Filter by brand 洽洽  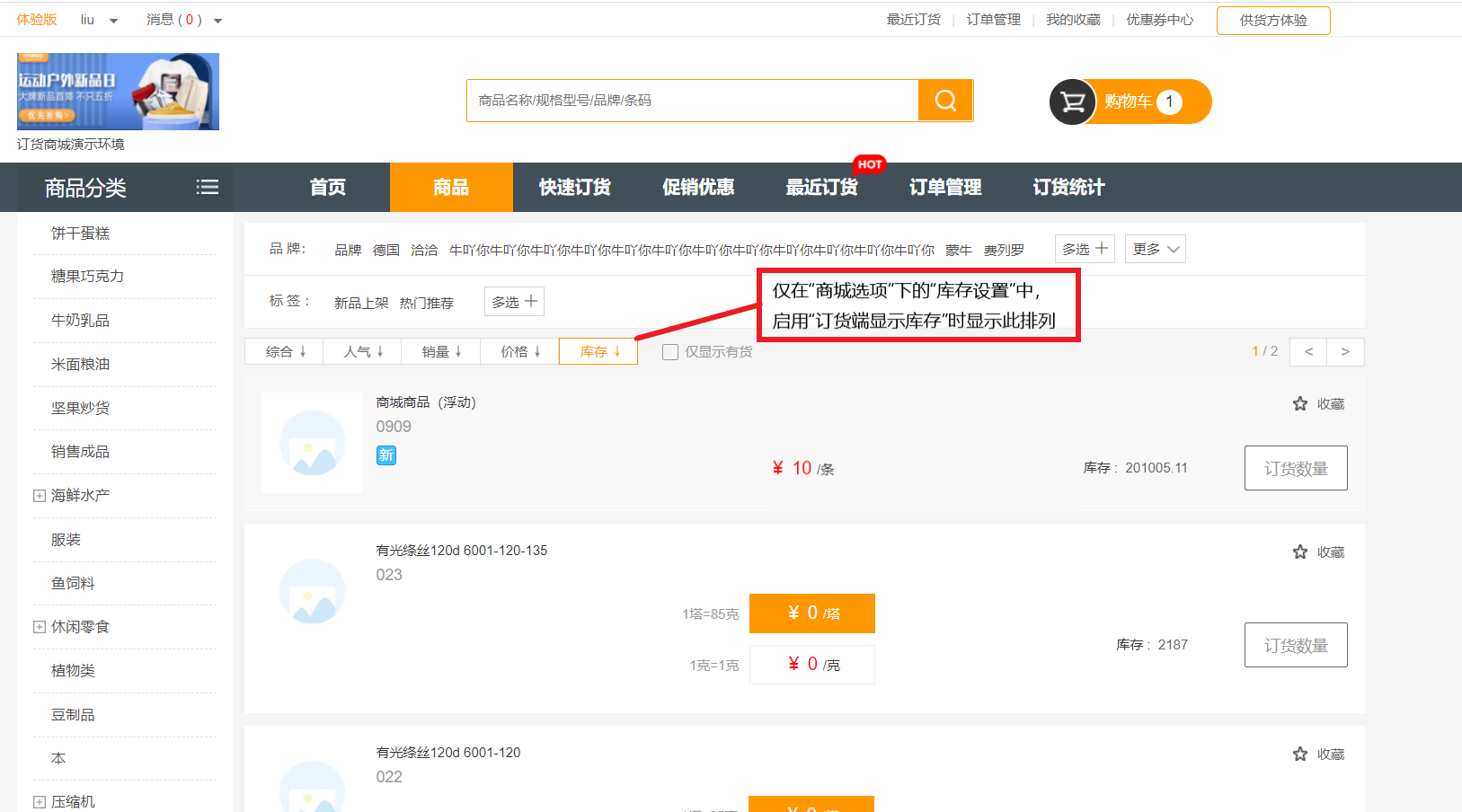tap(424, 250)
